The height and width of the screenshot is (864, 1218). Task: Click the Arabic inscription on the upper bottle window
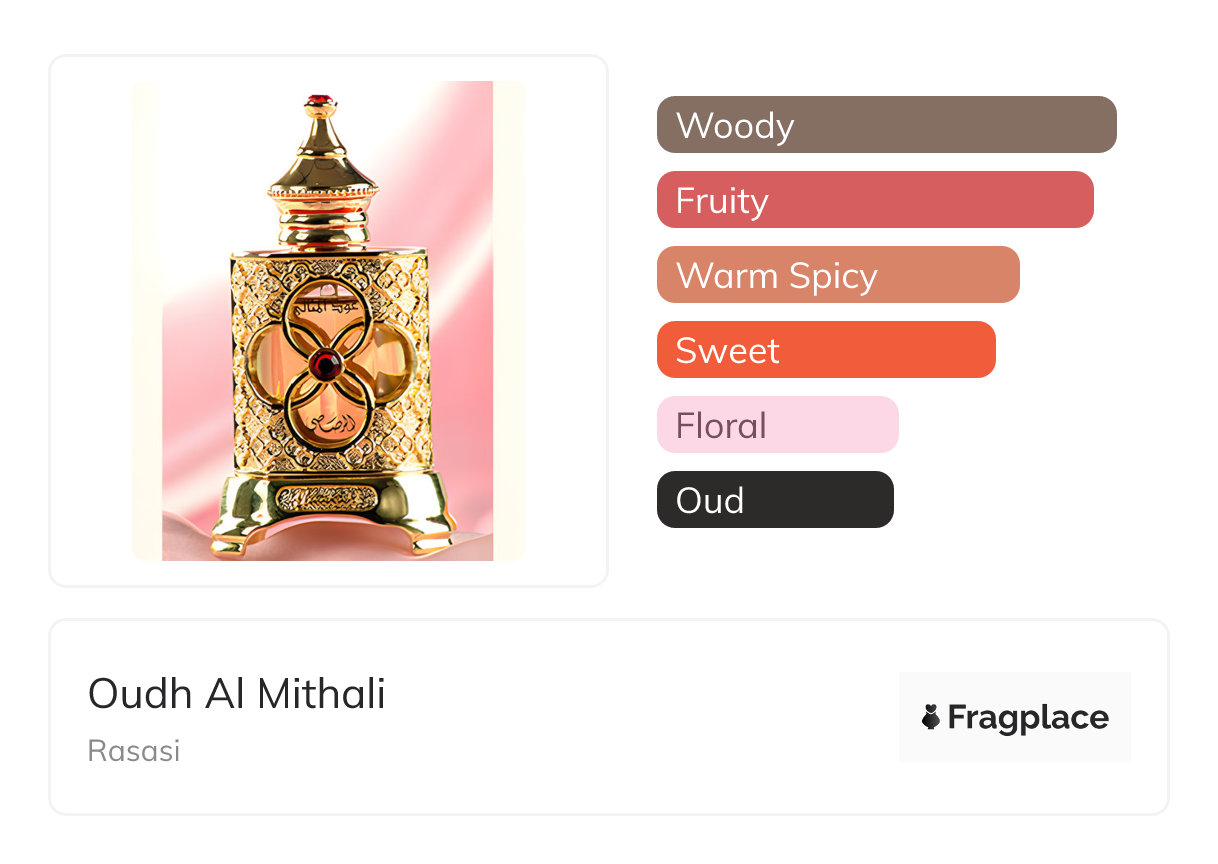tap(324, 301)
